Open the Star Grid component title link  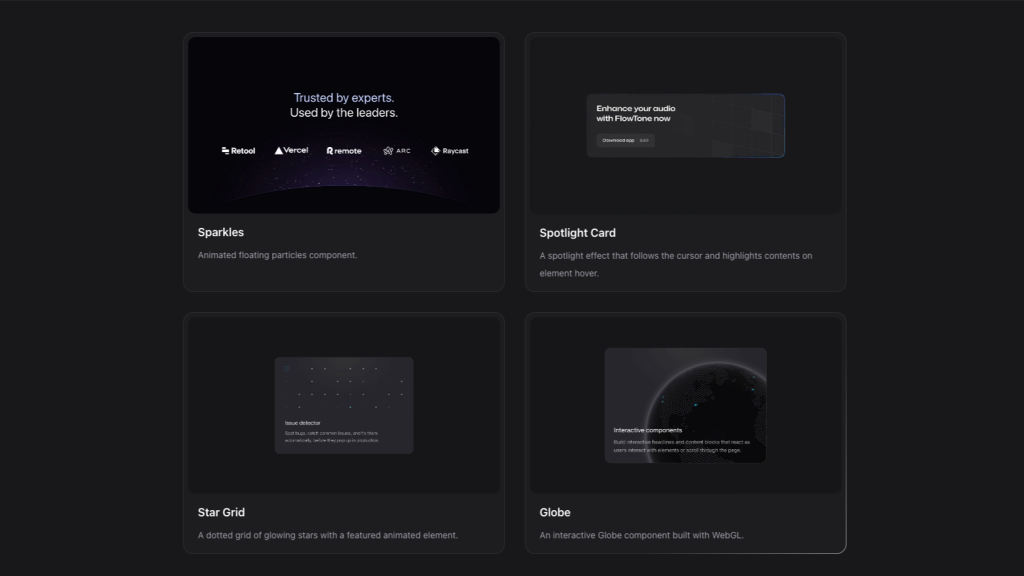point(220,512)
